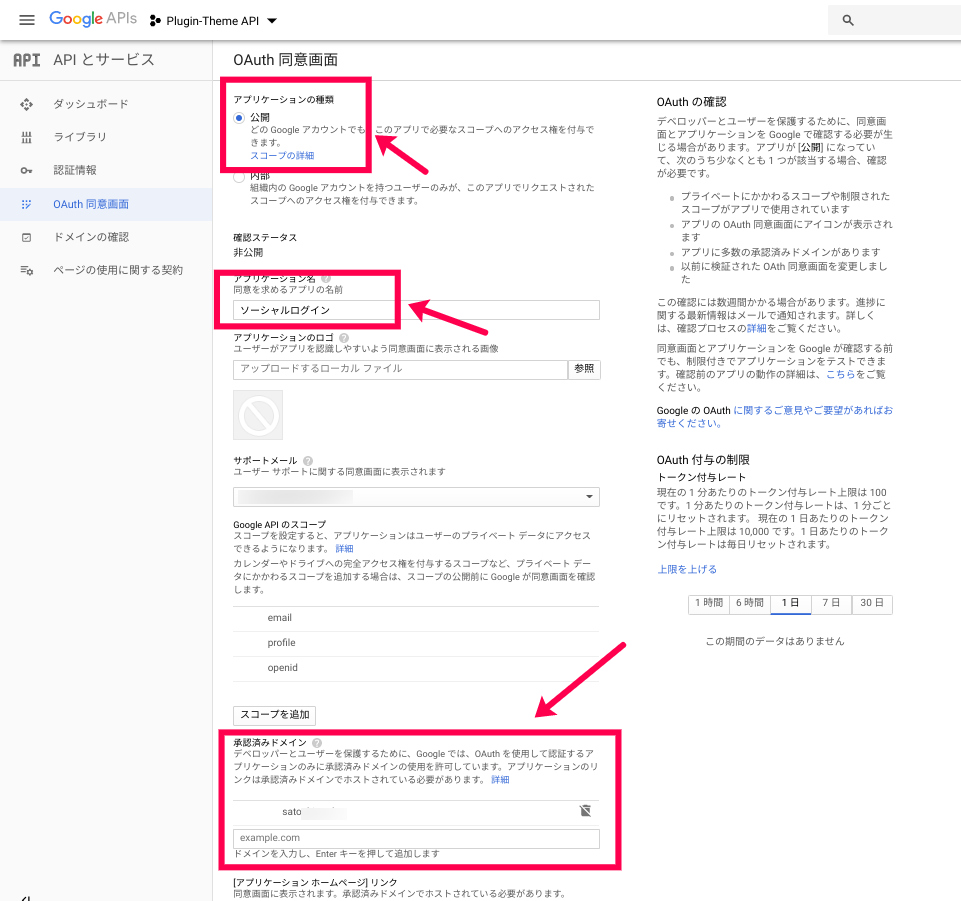This screenshot has width=961, height=901.
Task: Open the こちら link about unverified apps
Action: (x=840, y=374)
